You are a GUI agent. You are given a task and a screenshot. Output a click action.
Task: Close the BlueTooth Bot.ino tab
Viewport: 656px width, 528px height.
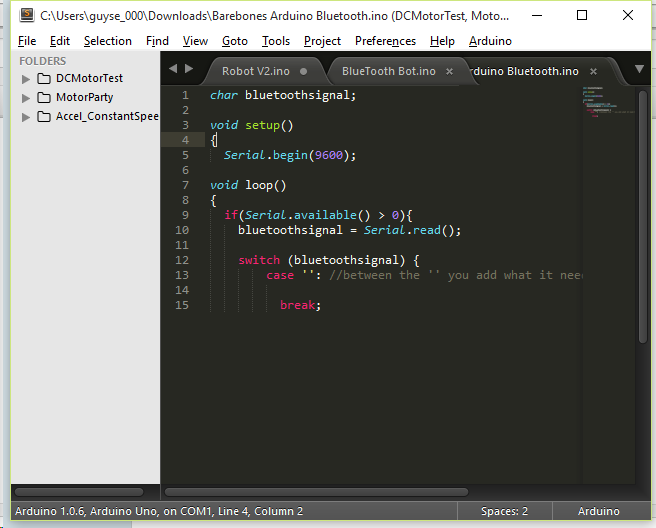point(449,72)
